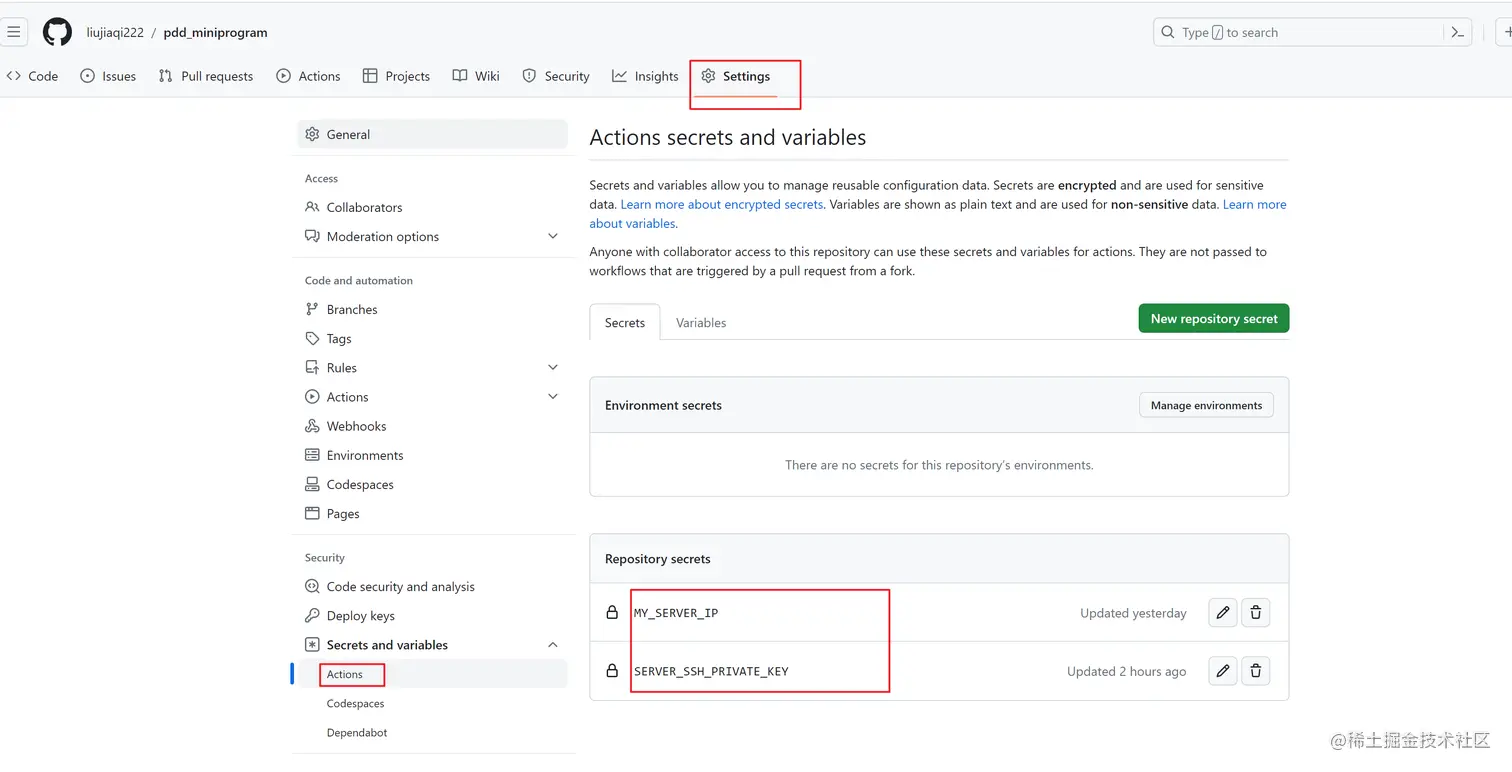This screenshot has width=1512, height=772.
Task: Expand the Rules section chevron
Action: (x=553, y=367)
